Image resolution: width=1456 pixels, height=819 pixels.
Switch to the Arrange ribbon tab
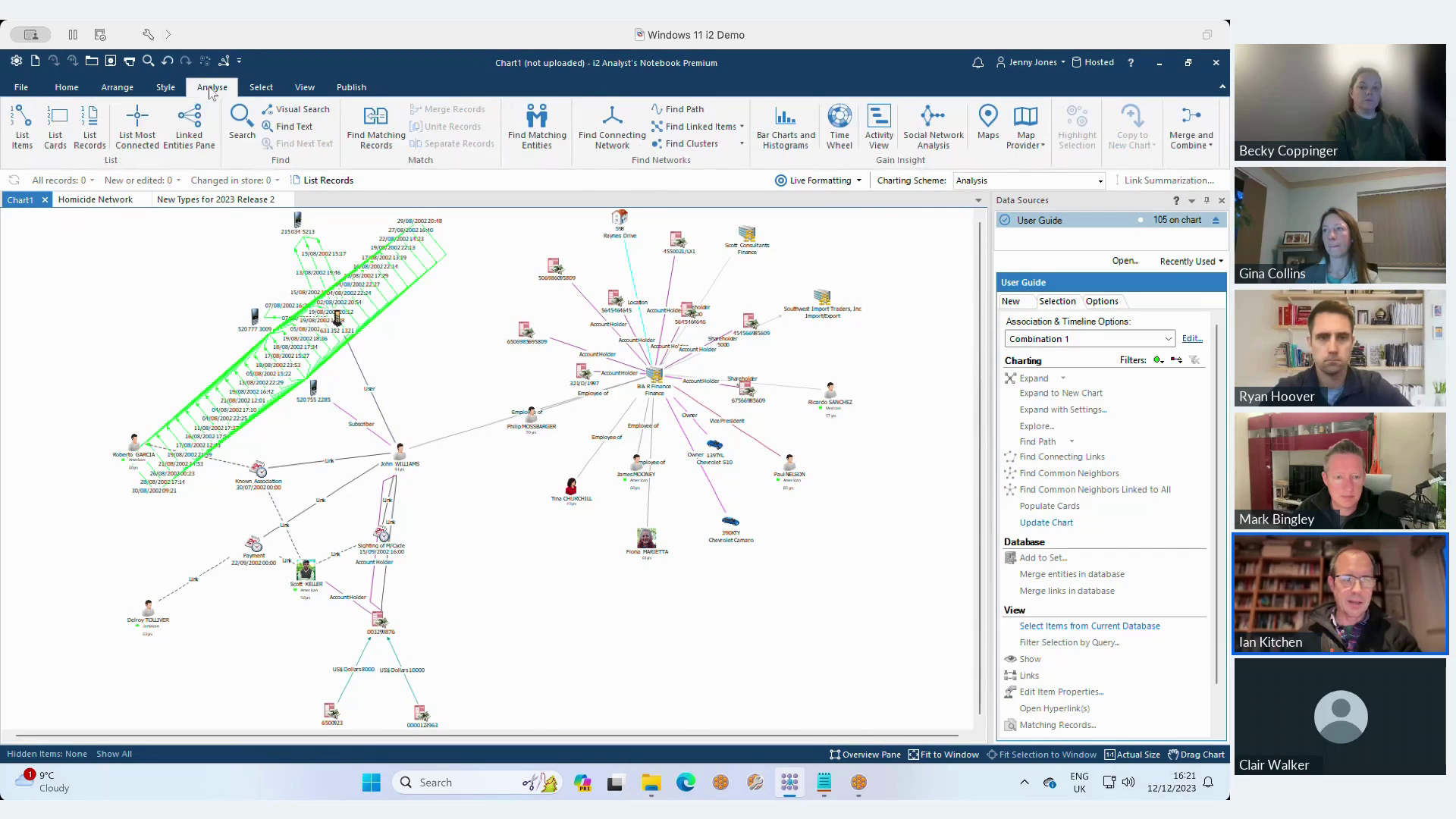[117, 87]
